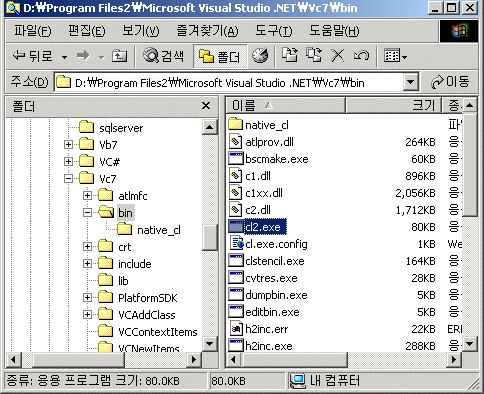Click folder tree scroll up arrow
This screenshot has width=484, height=394.
pyautogui.click(x=210, y=127)
